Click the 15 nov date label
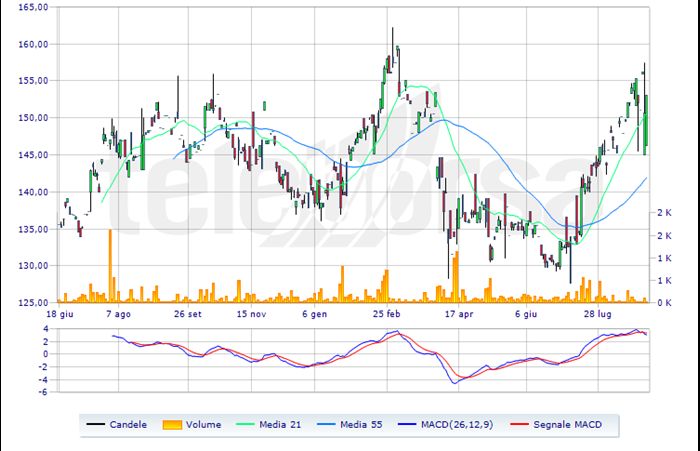Viewport: 700px width, 451px height. [251, 314]
